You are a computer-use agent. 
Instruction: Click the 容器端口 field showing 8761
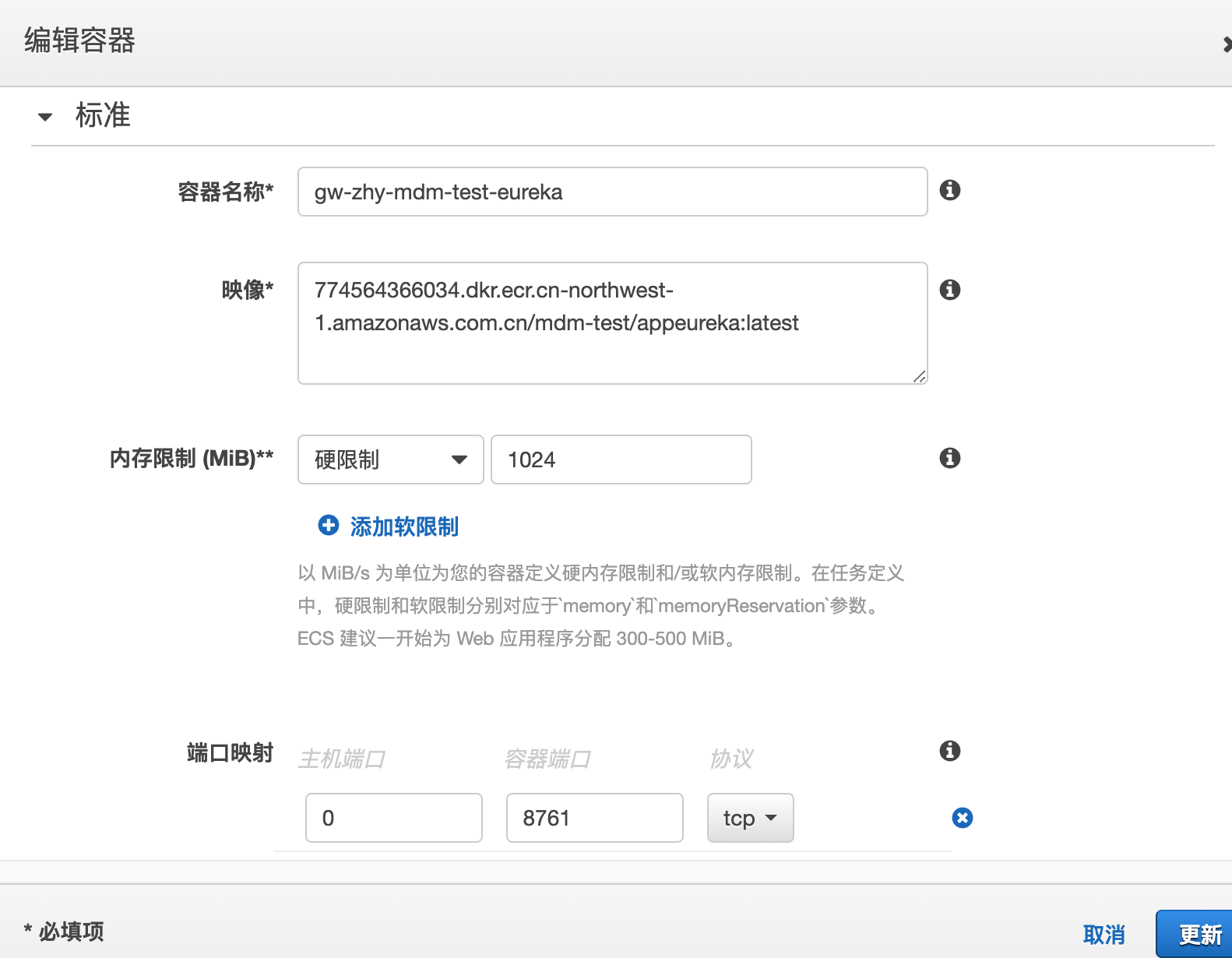coord(594,818)
